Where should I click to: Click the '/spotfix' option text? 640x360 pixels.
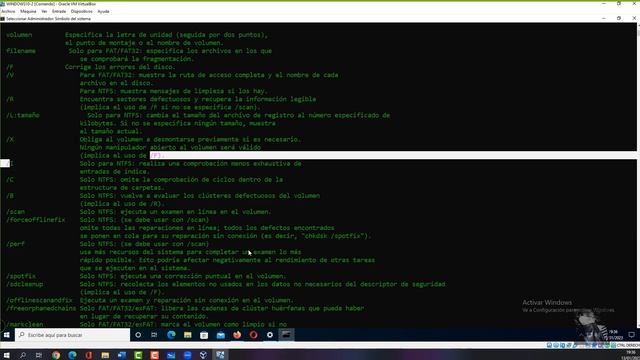[x=21, y=276]
